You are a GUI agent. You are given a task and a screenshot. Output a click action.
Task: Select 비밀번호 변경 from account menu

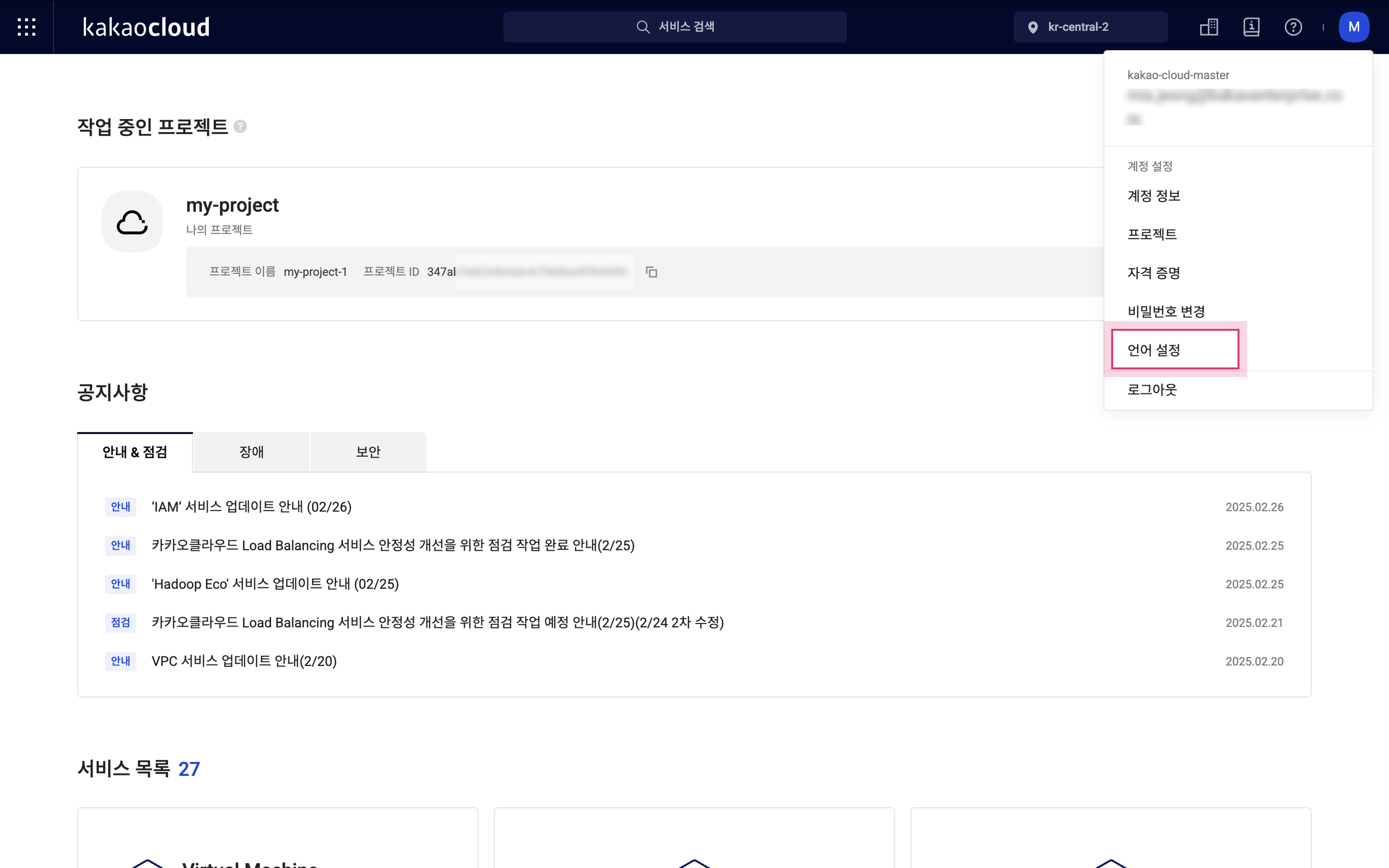pyautogui.click(x=1166, y=311)
